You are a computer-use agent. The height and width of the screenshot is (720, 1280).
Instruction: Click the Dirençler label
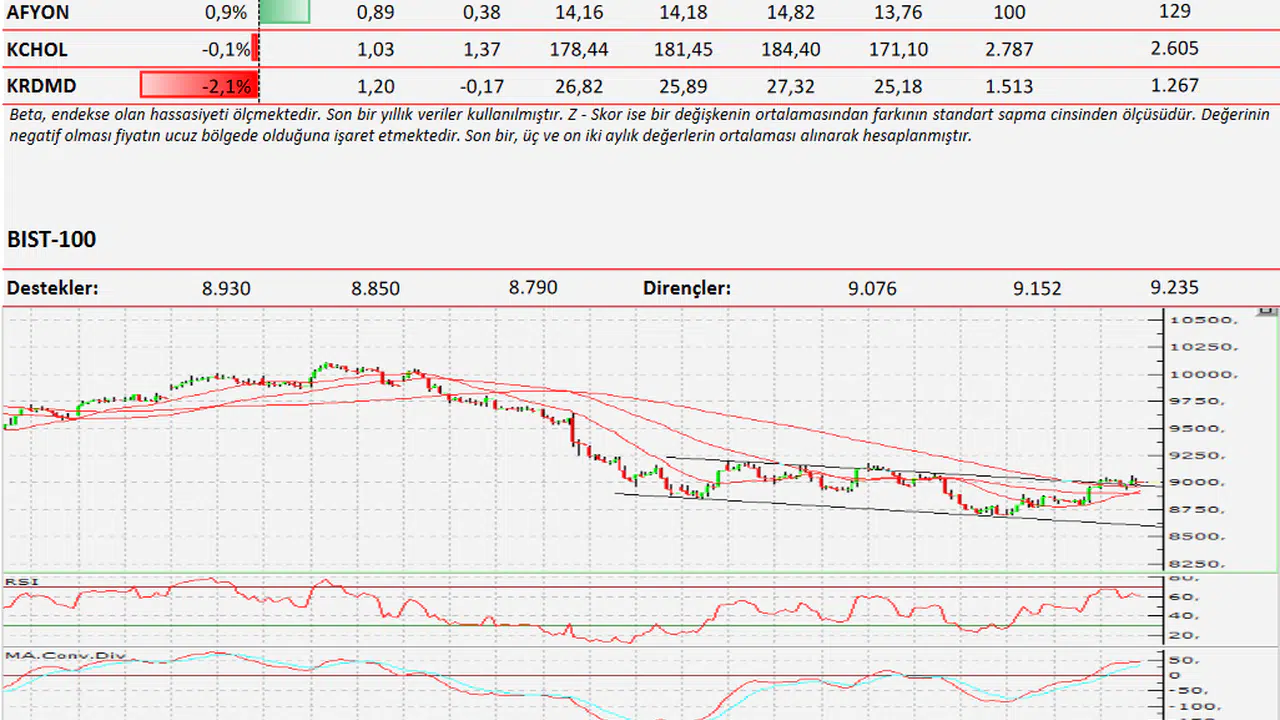click(687, 288)
